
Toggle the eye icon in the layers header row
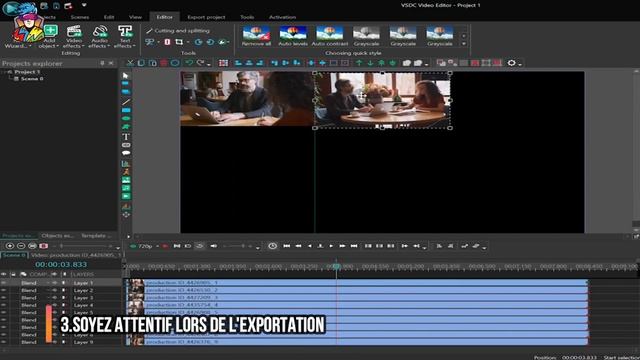tap(4, 274)
